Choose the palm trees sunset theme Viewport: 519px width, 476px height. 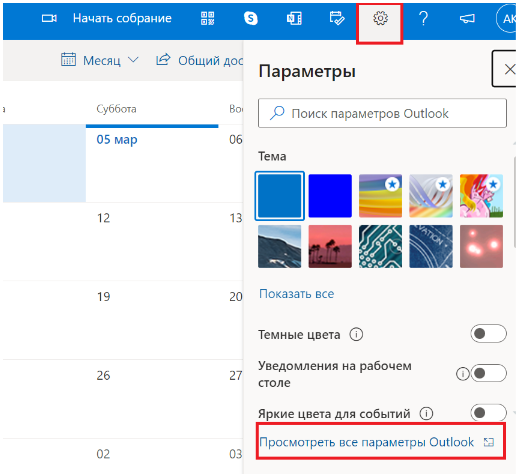coord(330,246)
